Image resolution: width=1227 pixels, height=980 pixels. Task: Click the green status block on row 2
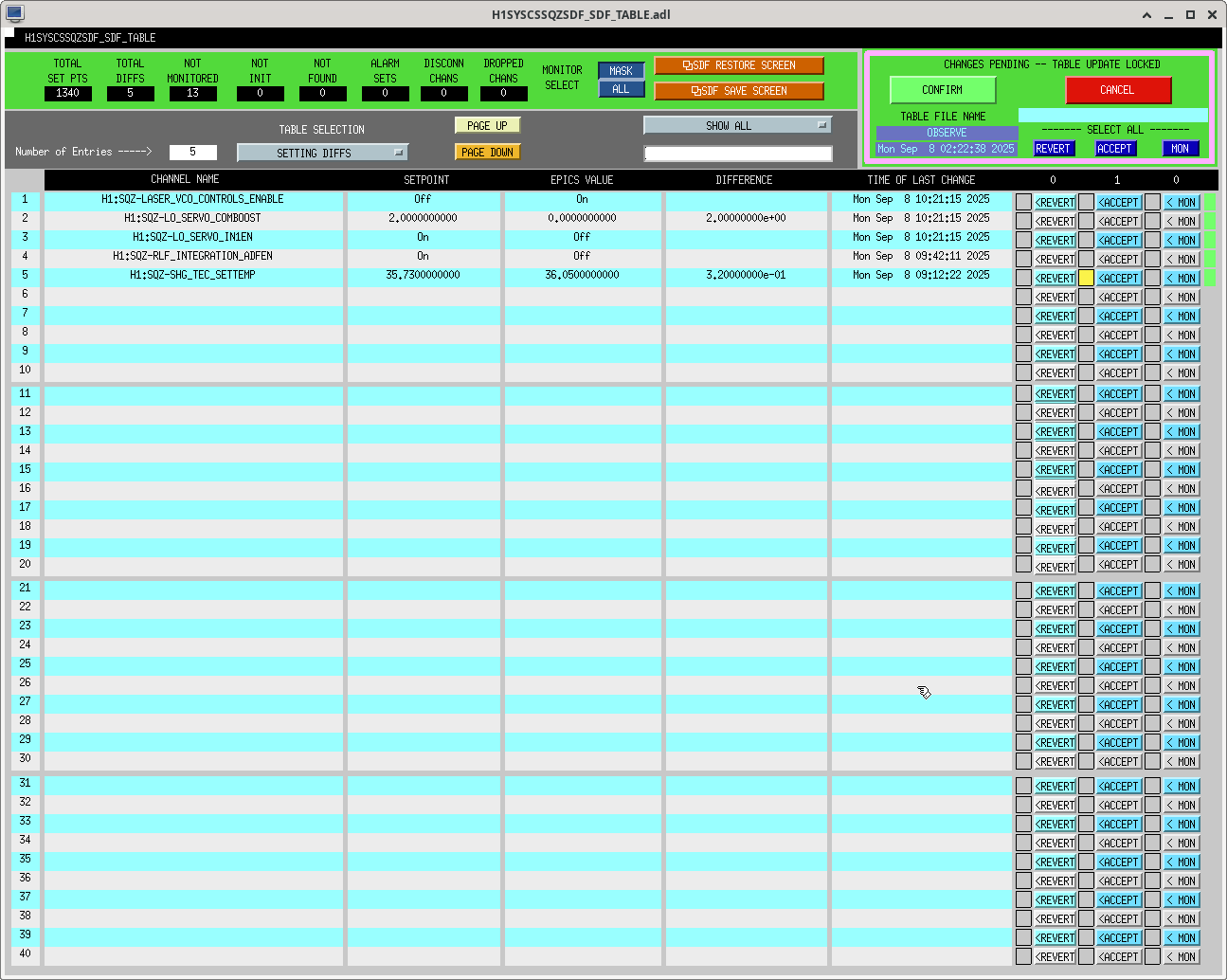1210,221
